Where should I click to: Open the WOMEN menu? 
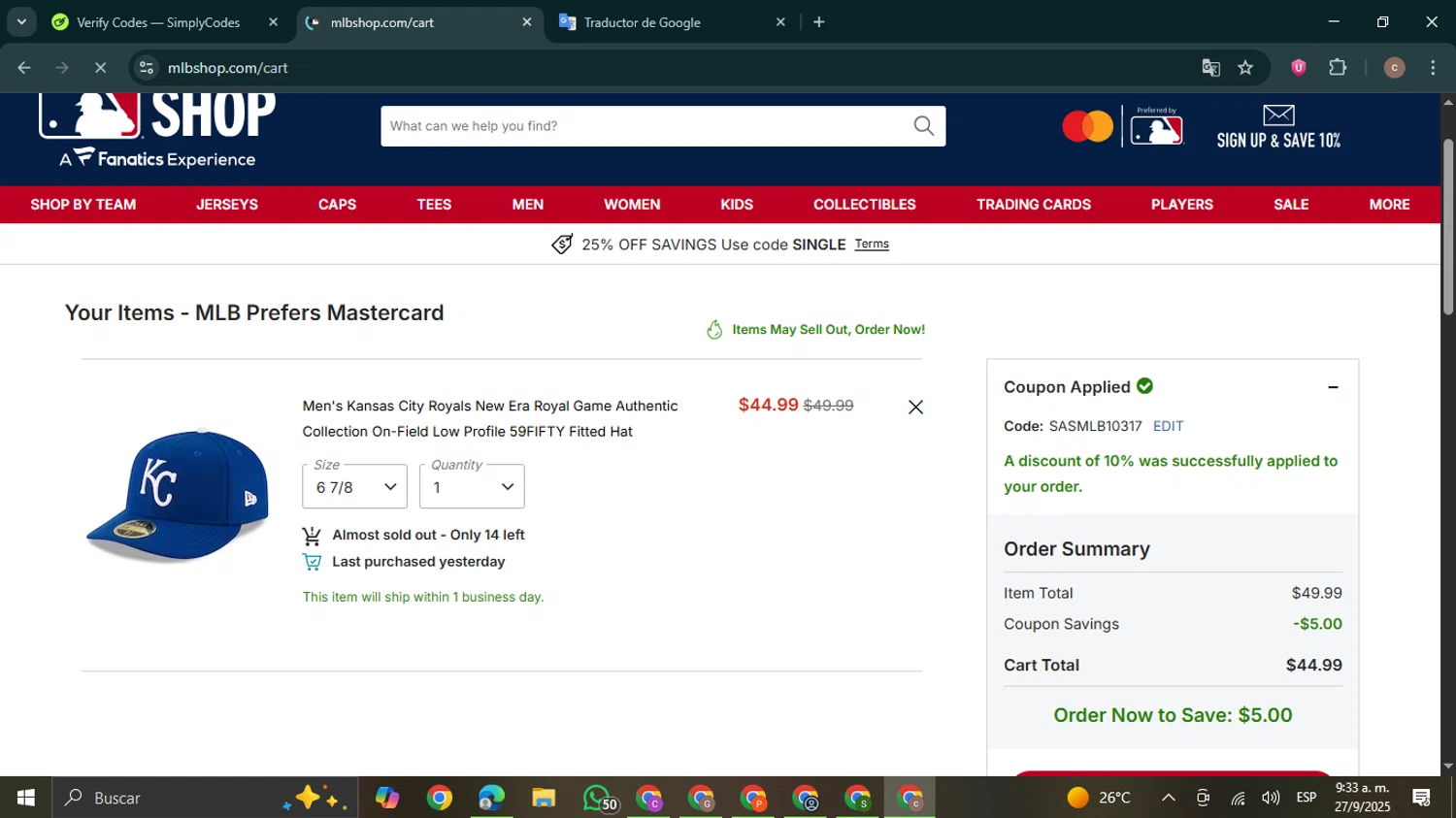pyautogui.click(x=632, y=205)
